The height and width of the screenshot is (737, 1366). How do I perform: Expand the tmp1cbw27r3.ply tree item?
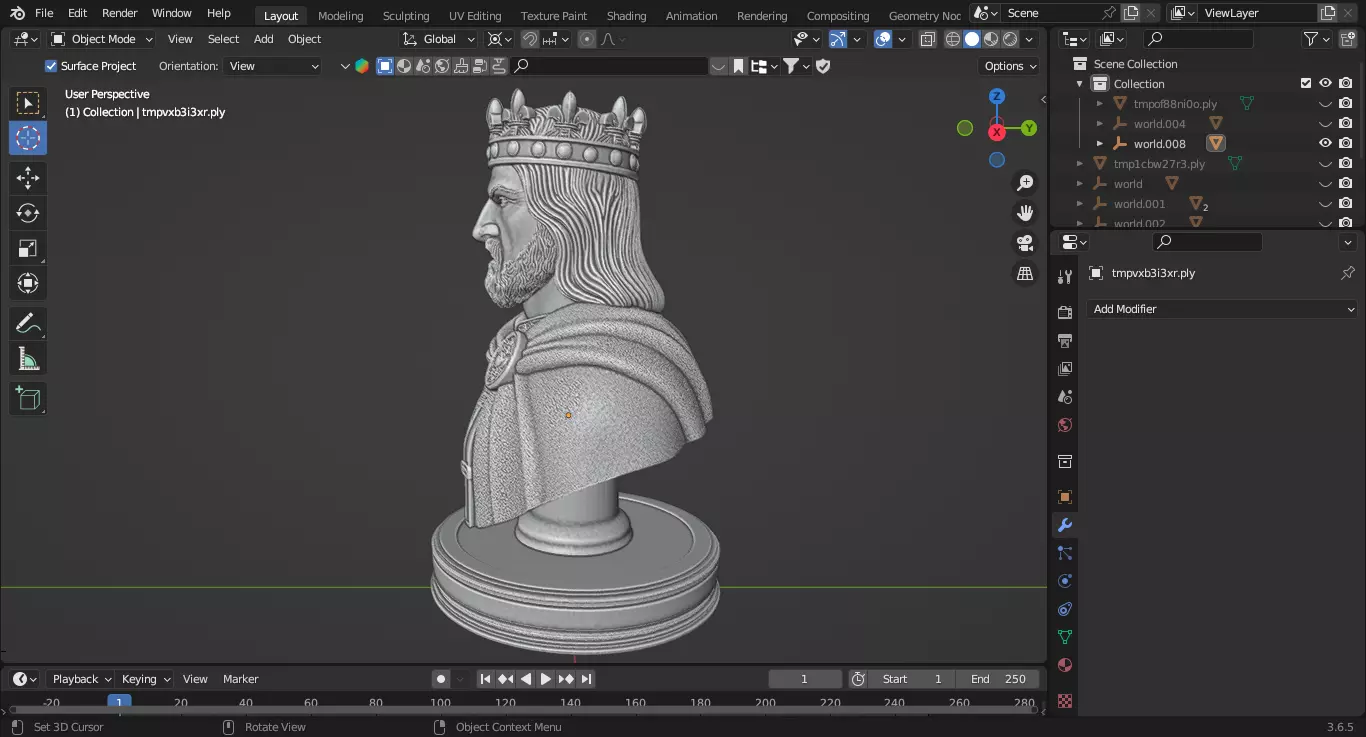tap(1080, 164)
